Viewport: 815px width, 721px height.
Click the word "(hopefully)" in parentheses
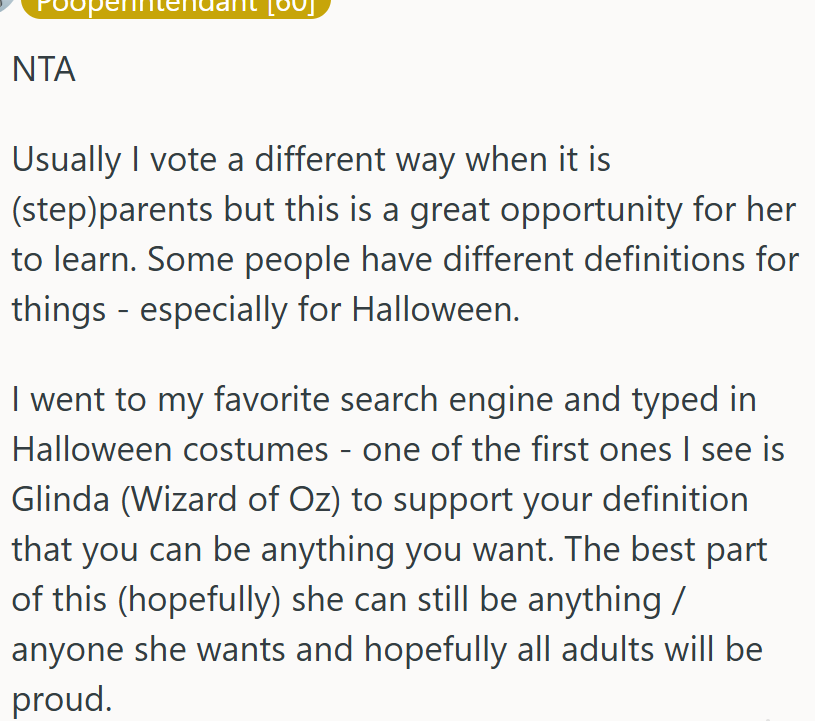[x=179, y=599]
